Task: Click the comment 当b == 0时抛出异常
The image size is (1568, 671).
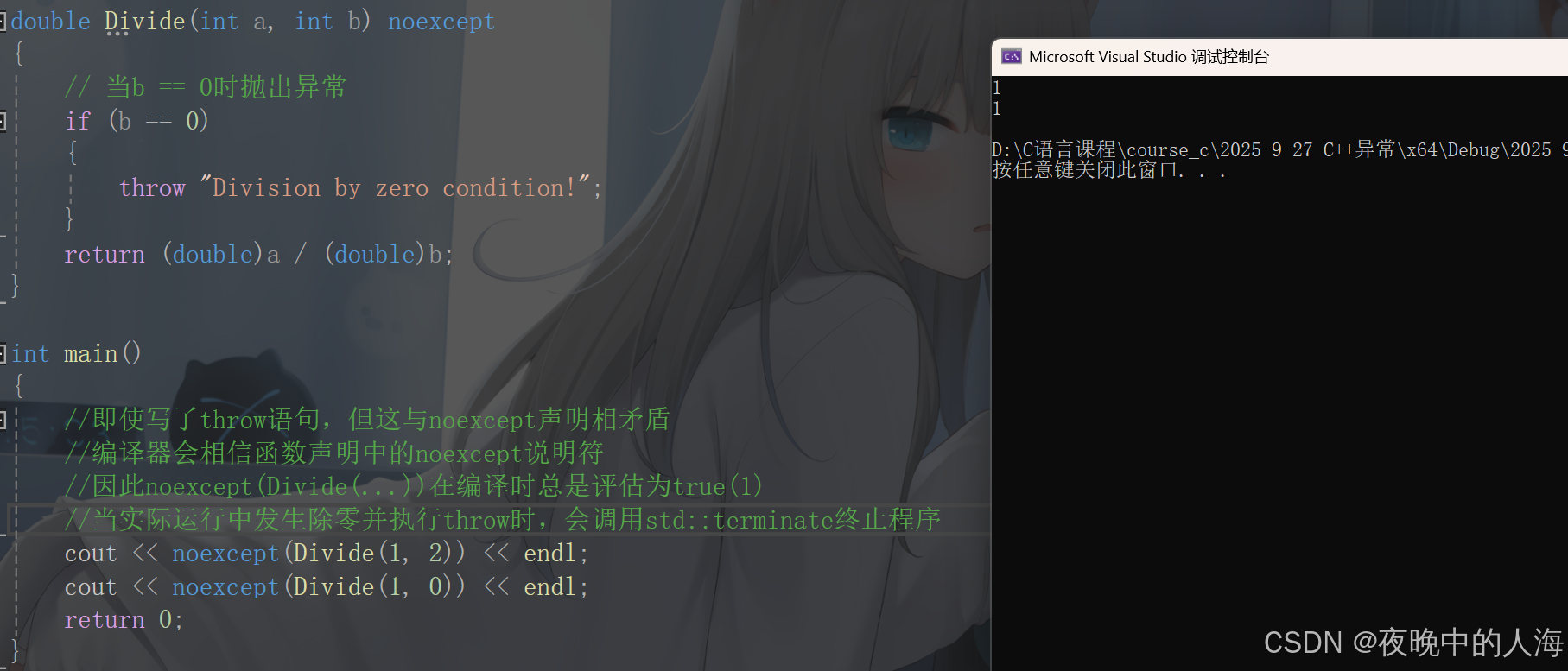Action: pyautogui.click(x=206, y=87)
